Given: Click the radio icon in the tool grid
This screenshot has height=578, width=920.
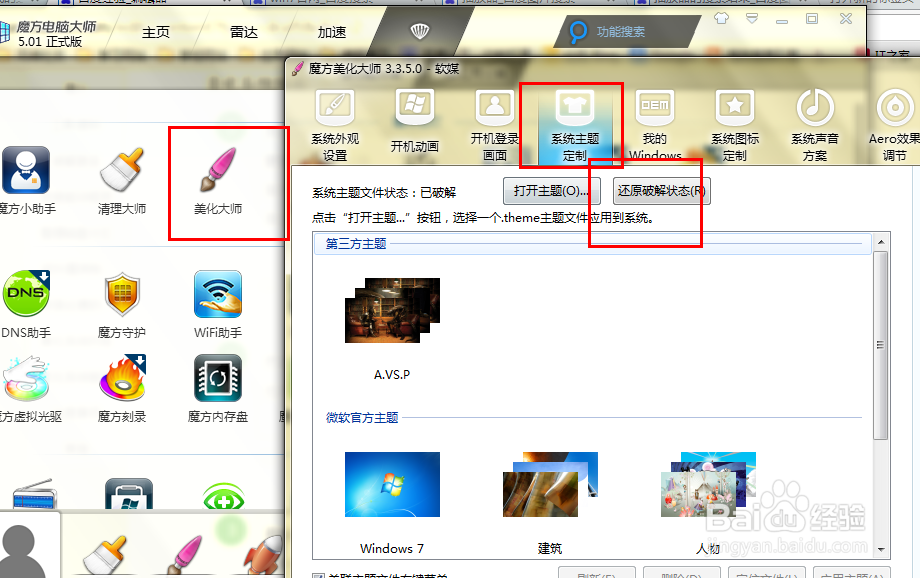Looking at the screenshot, I should 34,494.
